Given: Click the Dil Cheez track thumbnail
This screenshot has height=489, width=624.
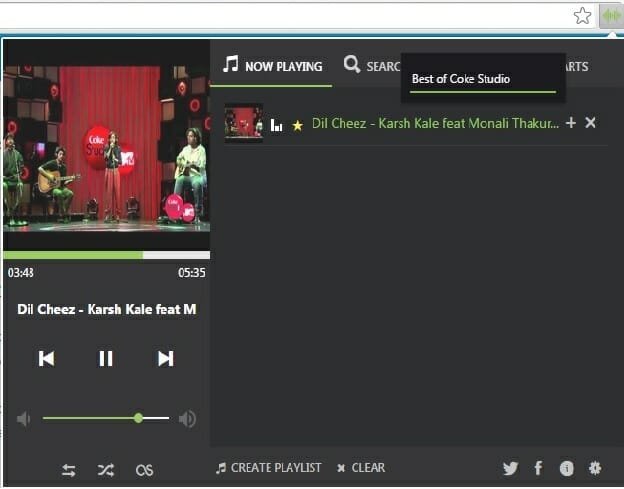Looking at the screenshot, I should click(x=244, y=123).
